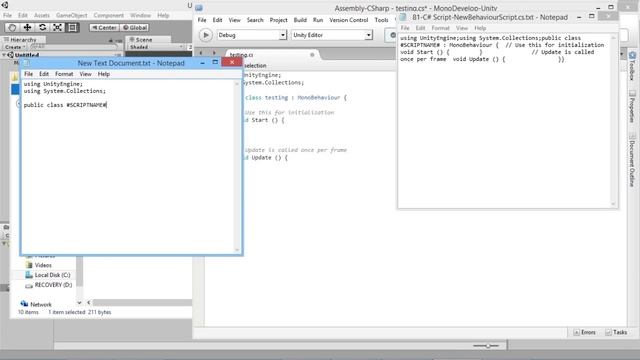Click the zoom slider handle at bottom
The image size is (640, 360).
coord(488,346)
